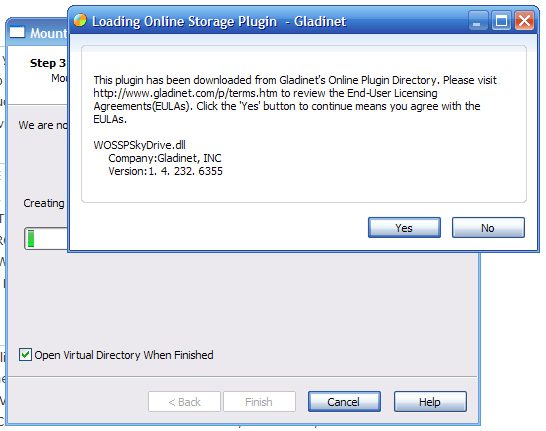This screenshot has width=546, height=431.
Task: Click the Company:Gladinet, INC line
Action: [165, 158]
